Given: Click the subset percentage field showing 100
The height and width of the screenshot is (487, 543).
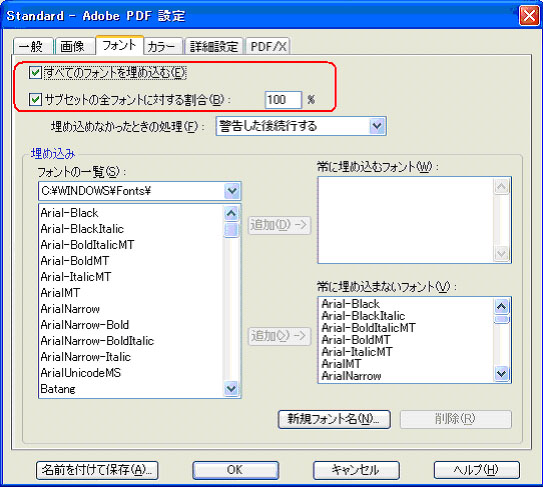Looking at the screenshot, I should [283, 100].
